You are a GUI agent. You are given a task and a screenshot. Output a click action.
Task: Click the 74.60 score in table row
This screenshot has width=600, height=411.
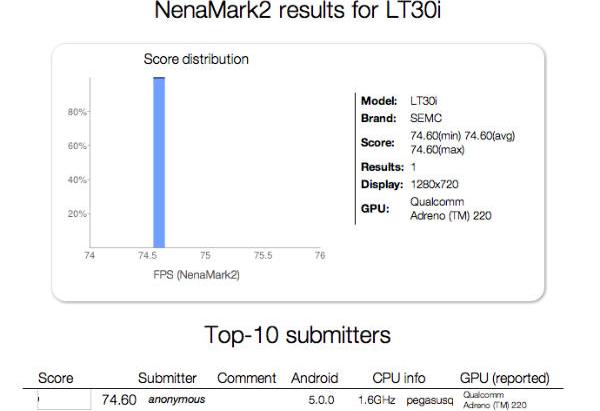point(119,400)
